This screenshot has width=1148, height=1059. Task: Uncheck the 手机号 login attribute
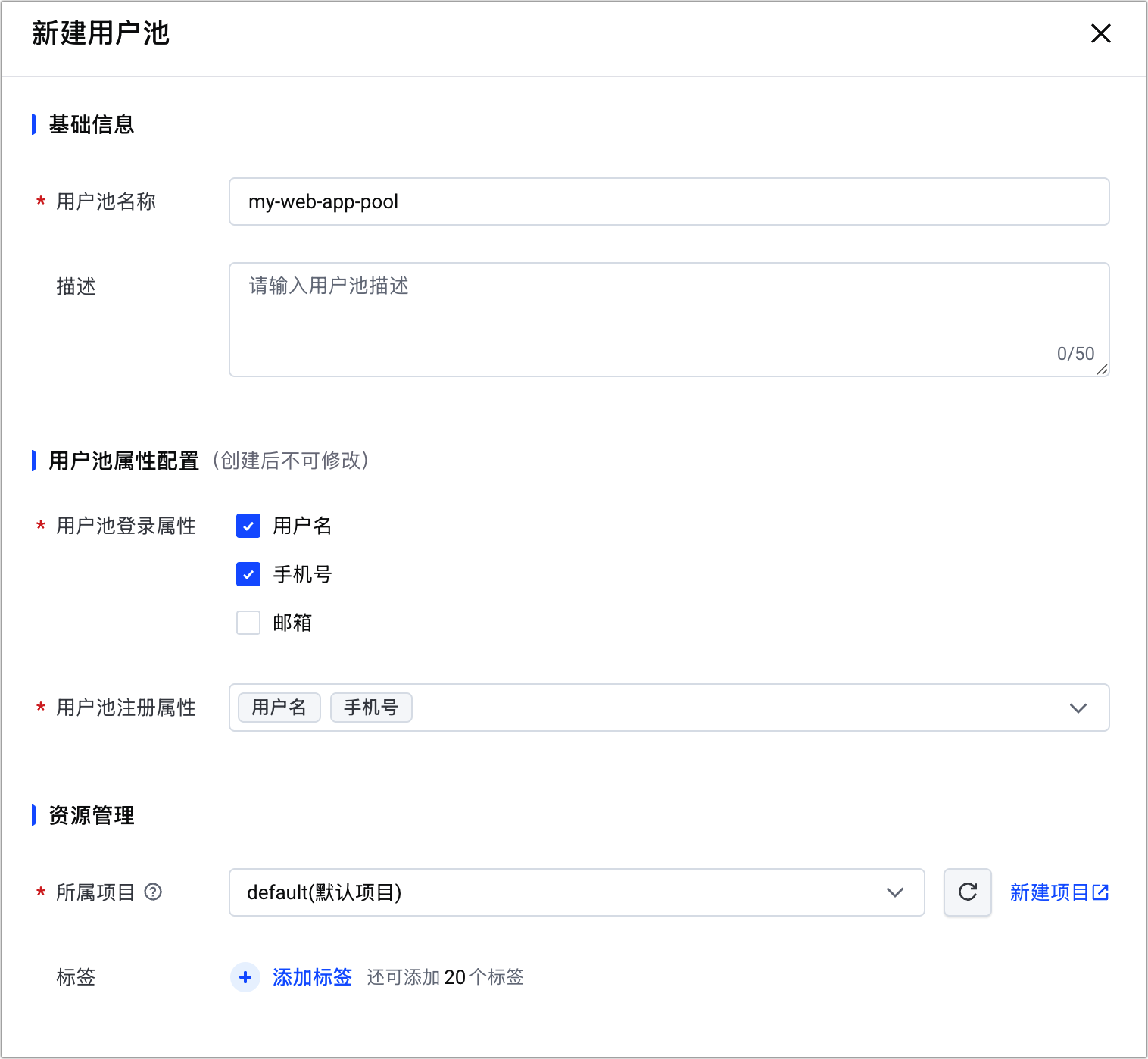[248, 574]
